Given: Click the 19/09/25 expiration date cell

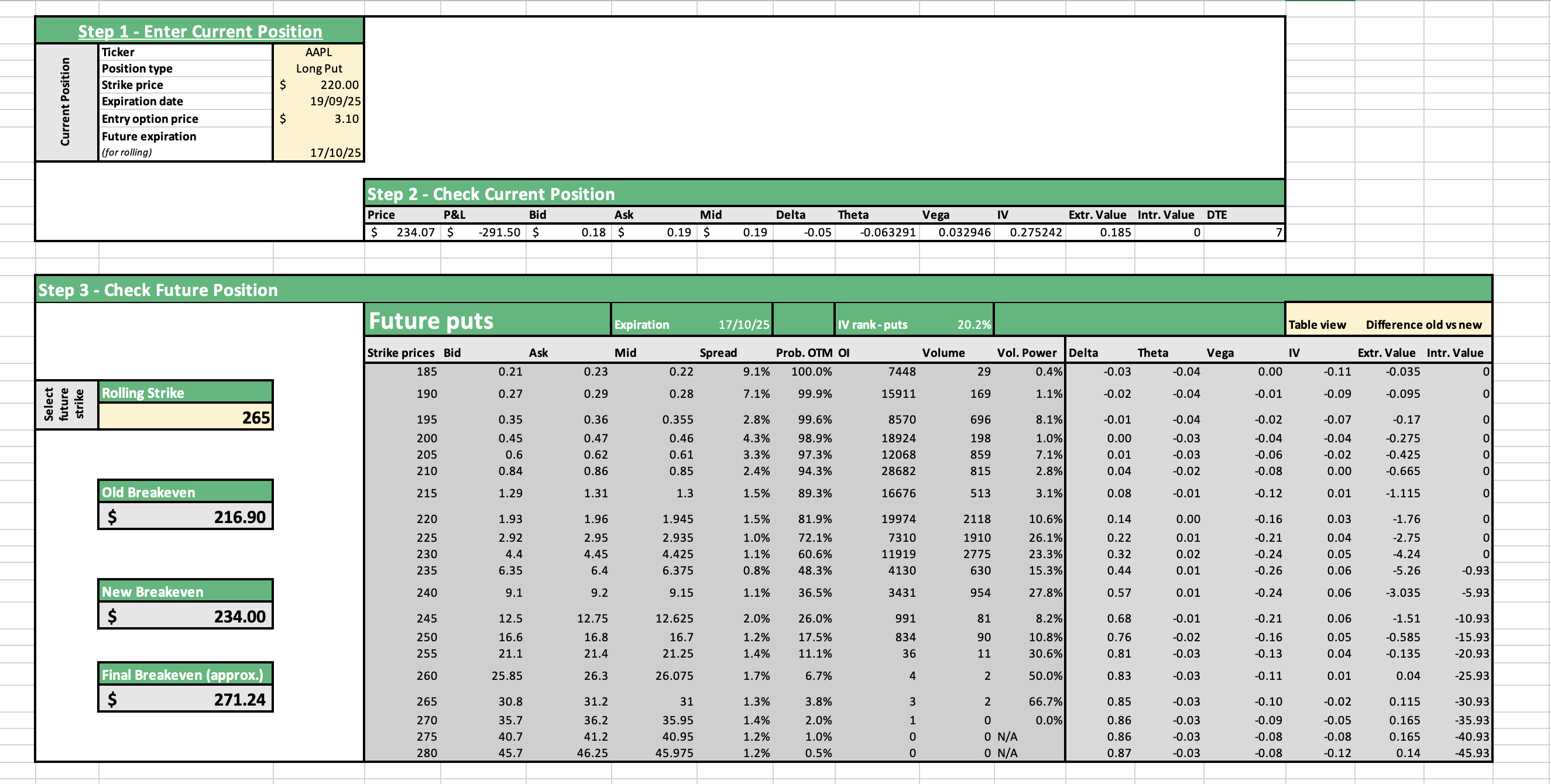Looking at the screenshot, I should click(x=318, y=101).
